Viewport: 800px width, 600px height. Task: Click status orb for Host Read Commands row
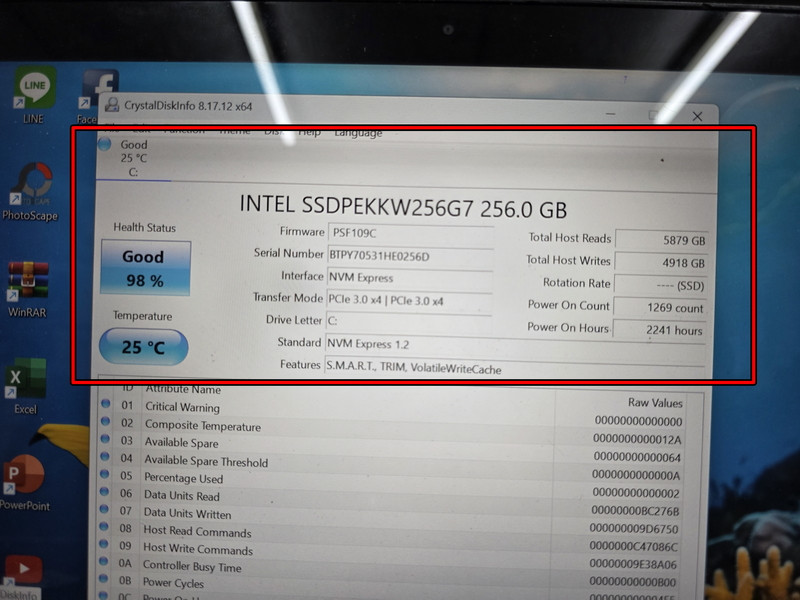[x=104, y=527]
